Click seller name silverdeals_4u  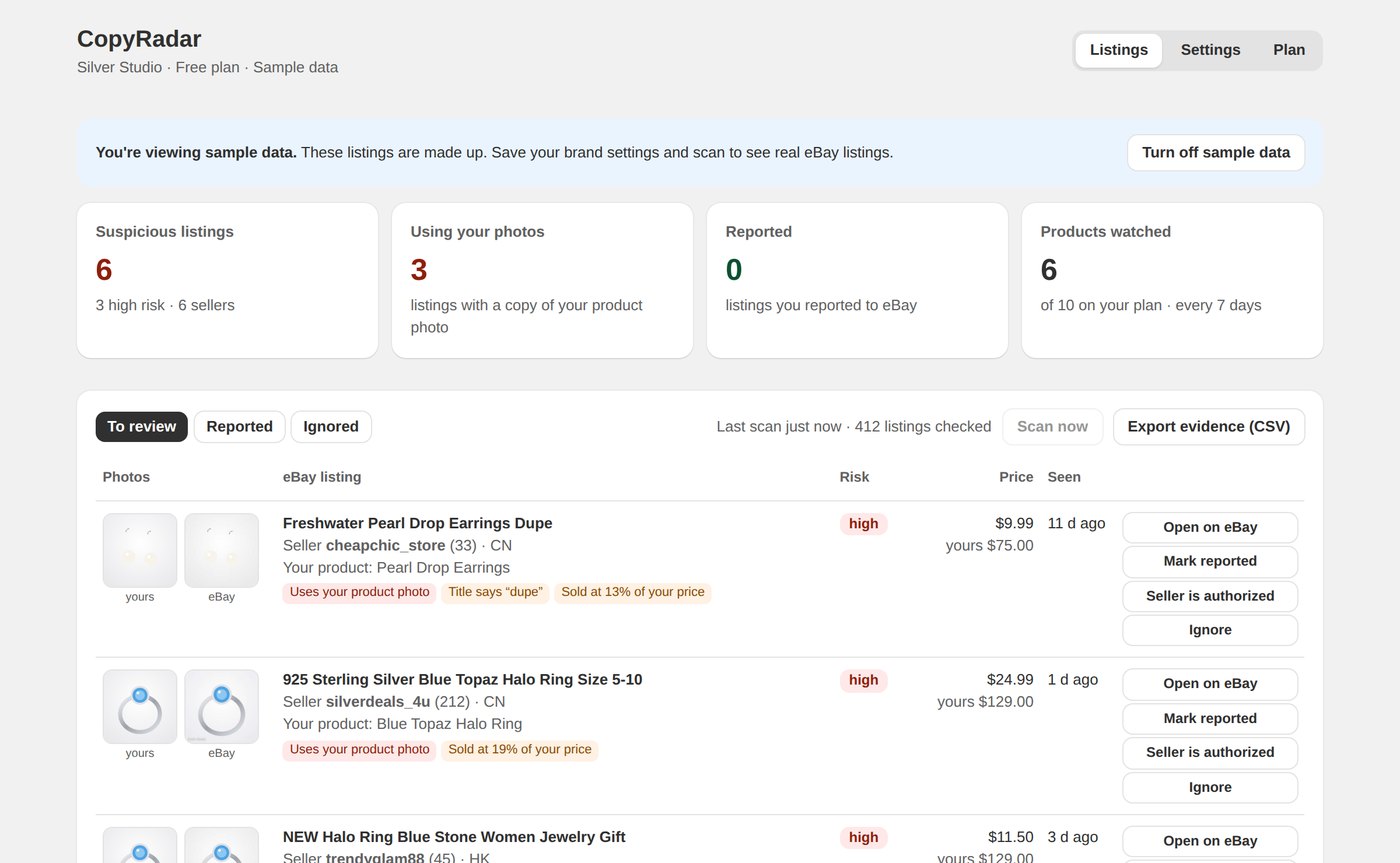pyautogui.click(x=378, y=702)
